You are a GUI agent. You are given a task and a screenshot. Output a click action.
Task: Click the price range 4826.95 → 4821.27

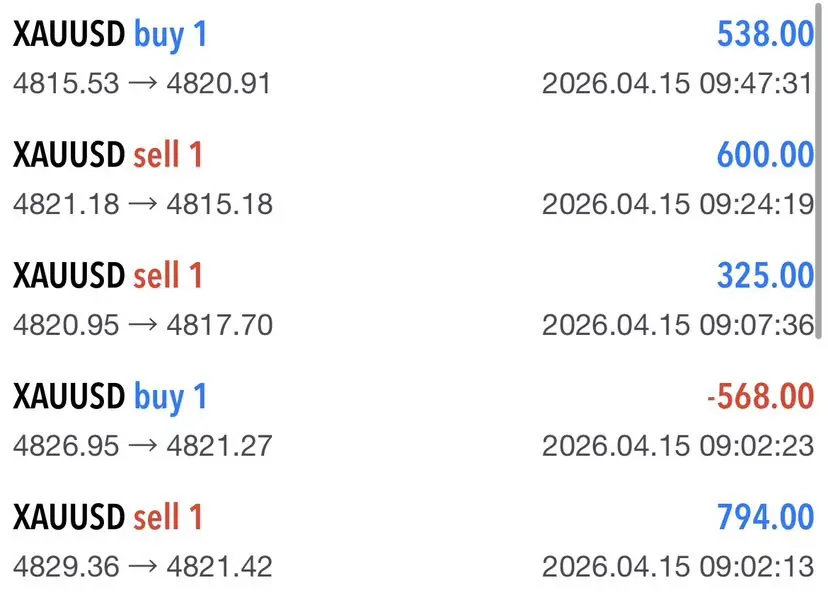[x=143, y=446]
